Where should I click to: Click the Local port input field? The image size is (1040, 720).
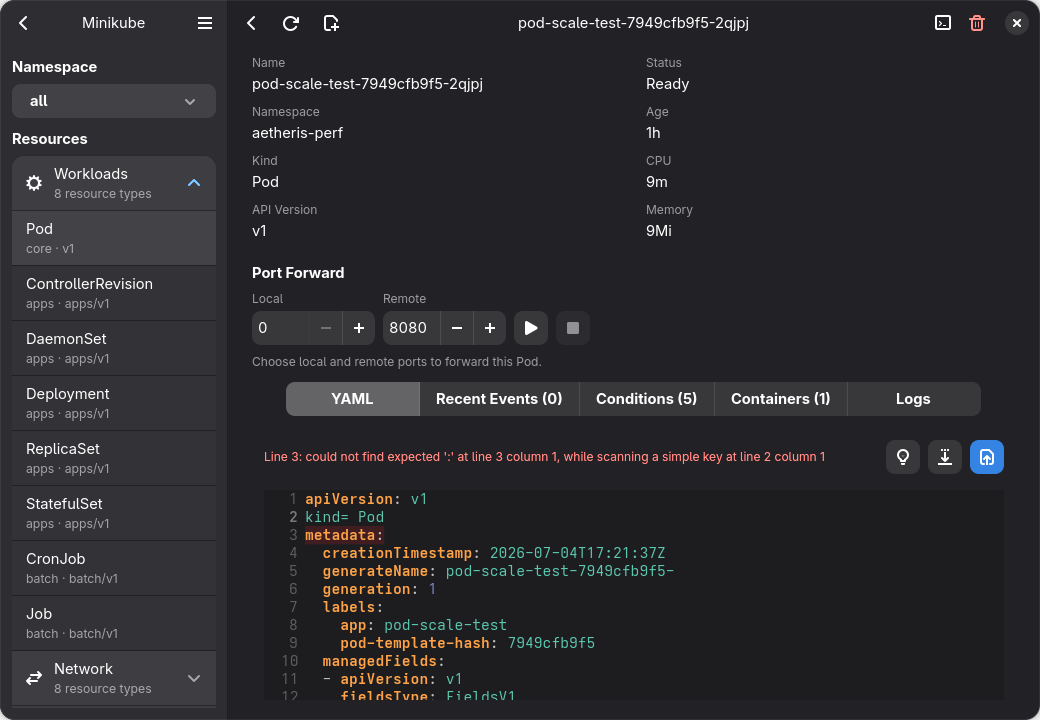click(281, 328)
